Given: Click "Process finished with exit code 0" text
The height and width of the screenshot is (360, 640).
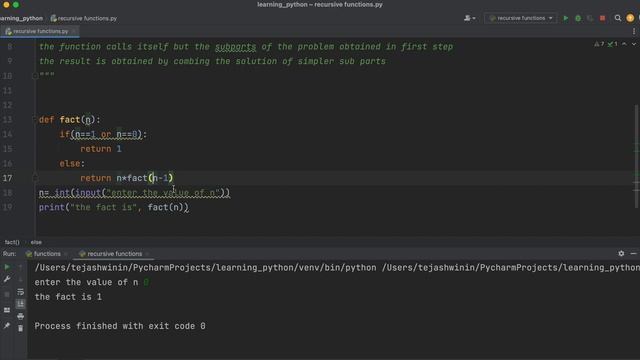Looking at the screenshot, I should [x=120, y=326].
